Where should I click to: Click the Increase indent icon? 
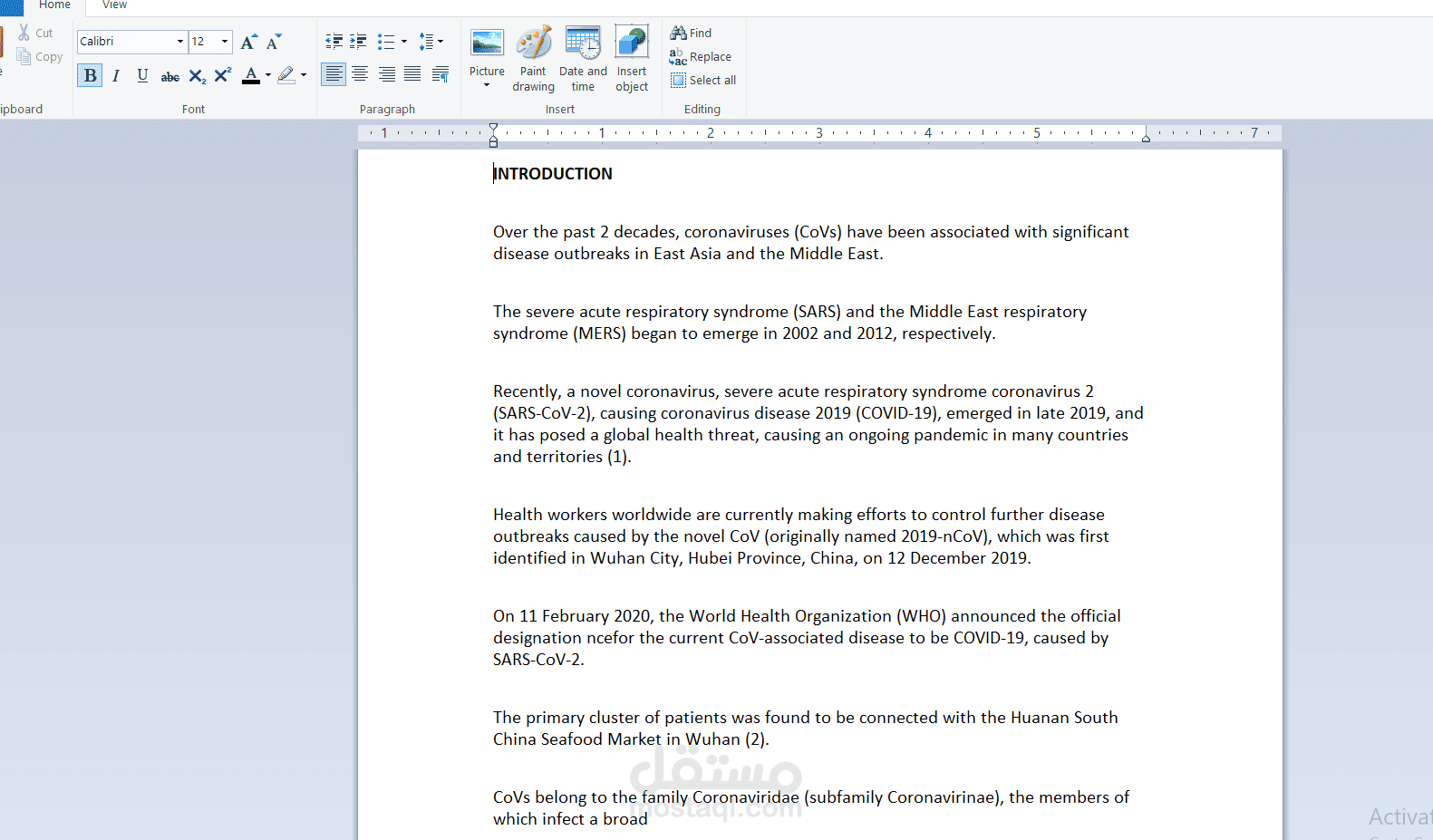pos(358,42)
